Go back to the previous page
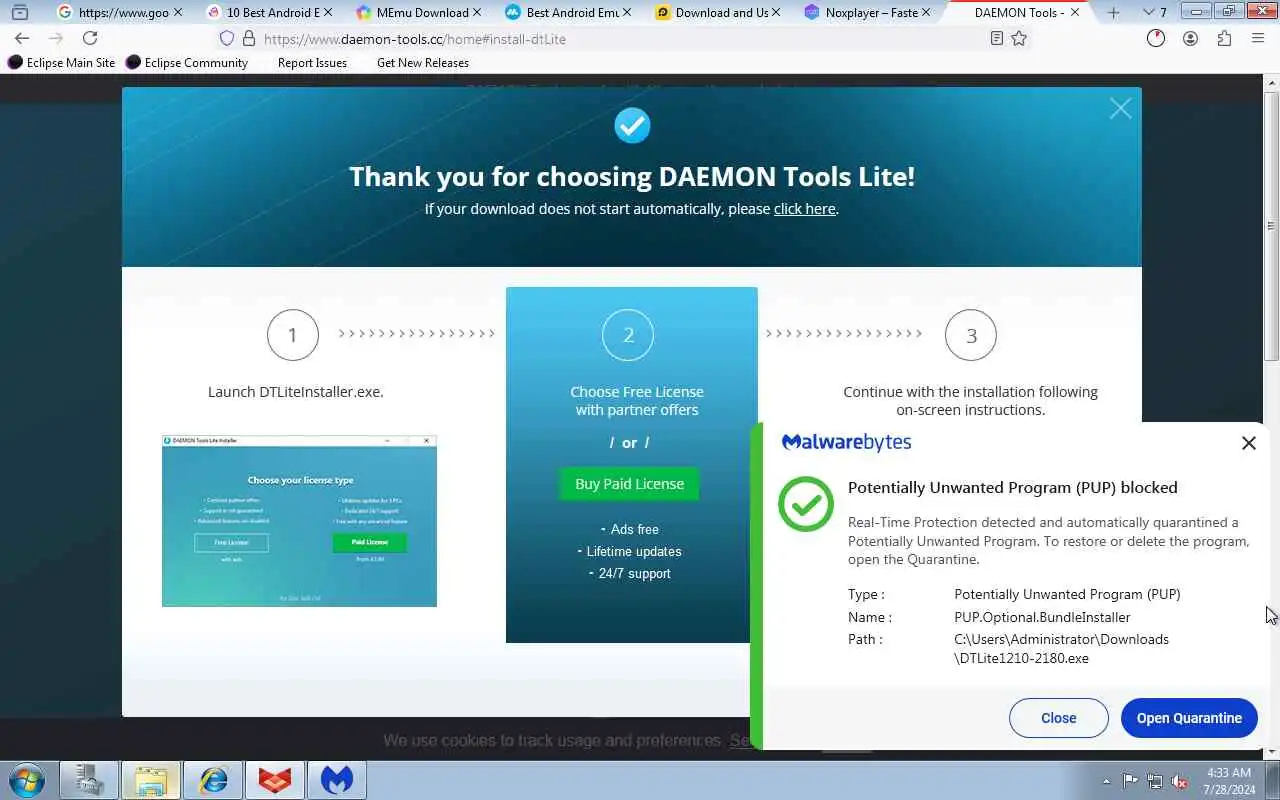 click(x=22, y=38)
